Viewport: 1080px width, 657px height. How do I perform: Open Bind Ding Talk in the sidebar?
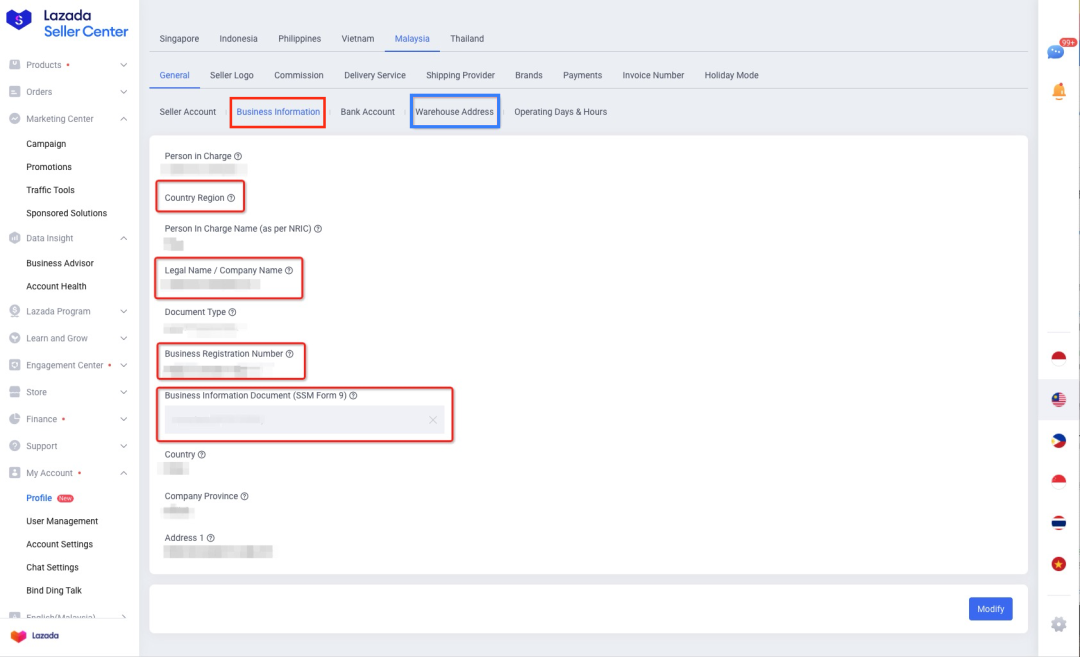pyautogui.click(x=54, y=590)
